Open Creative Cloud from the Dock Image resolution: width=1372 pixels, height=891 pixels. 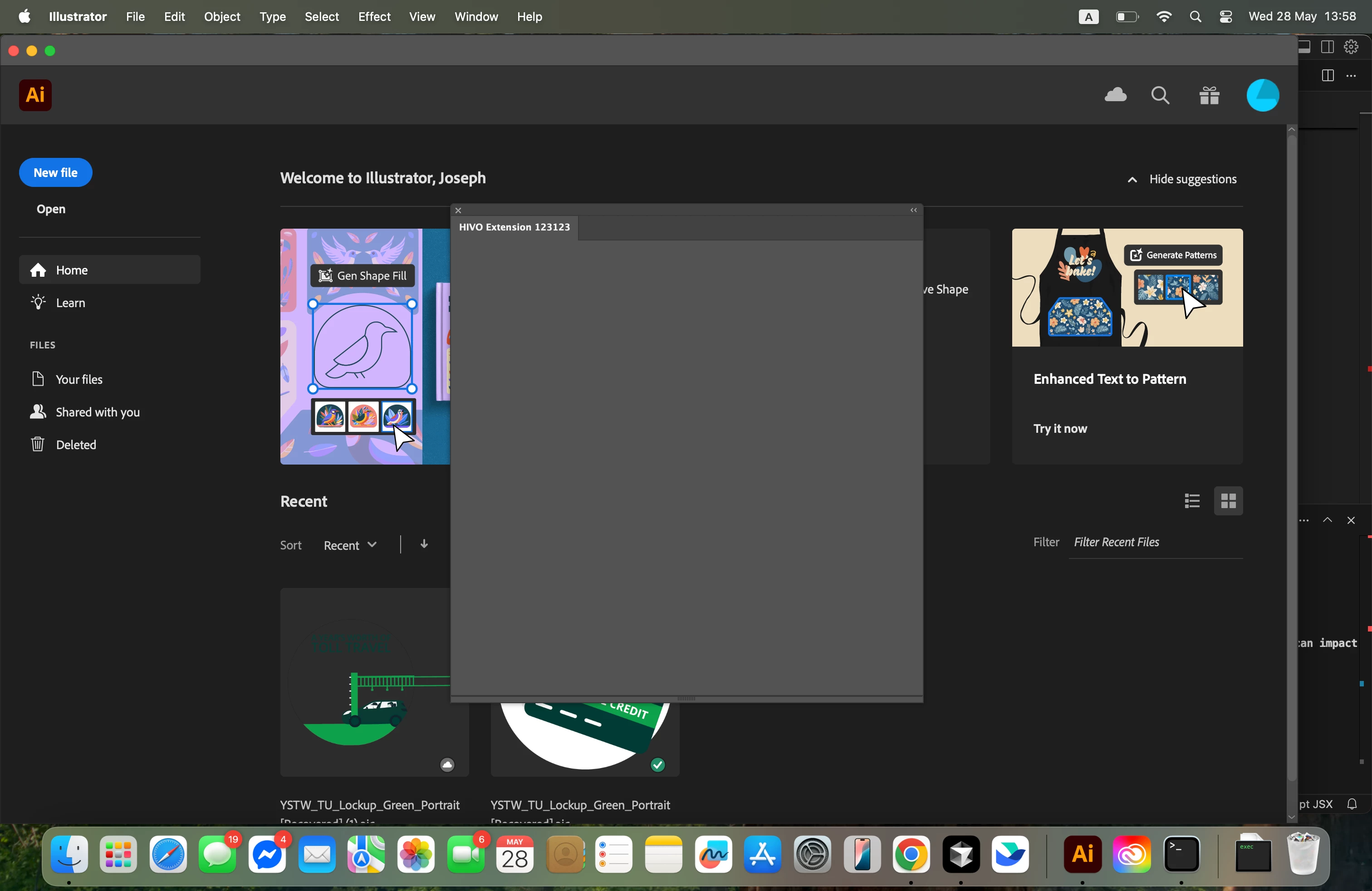click(1132, 854)
